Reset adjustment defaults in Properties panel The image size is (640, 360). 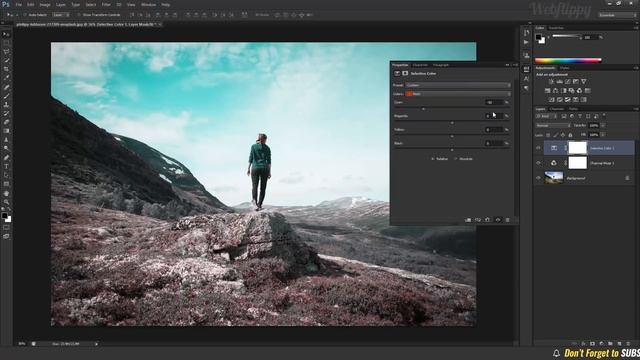[x=487, y=220]
